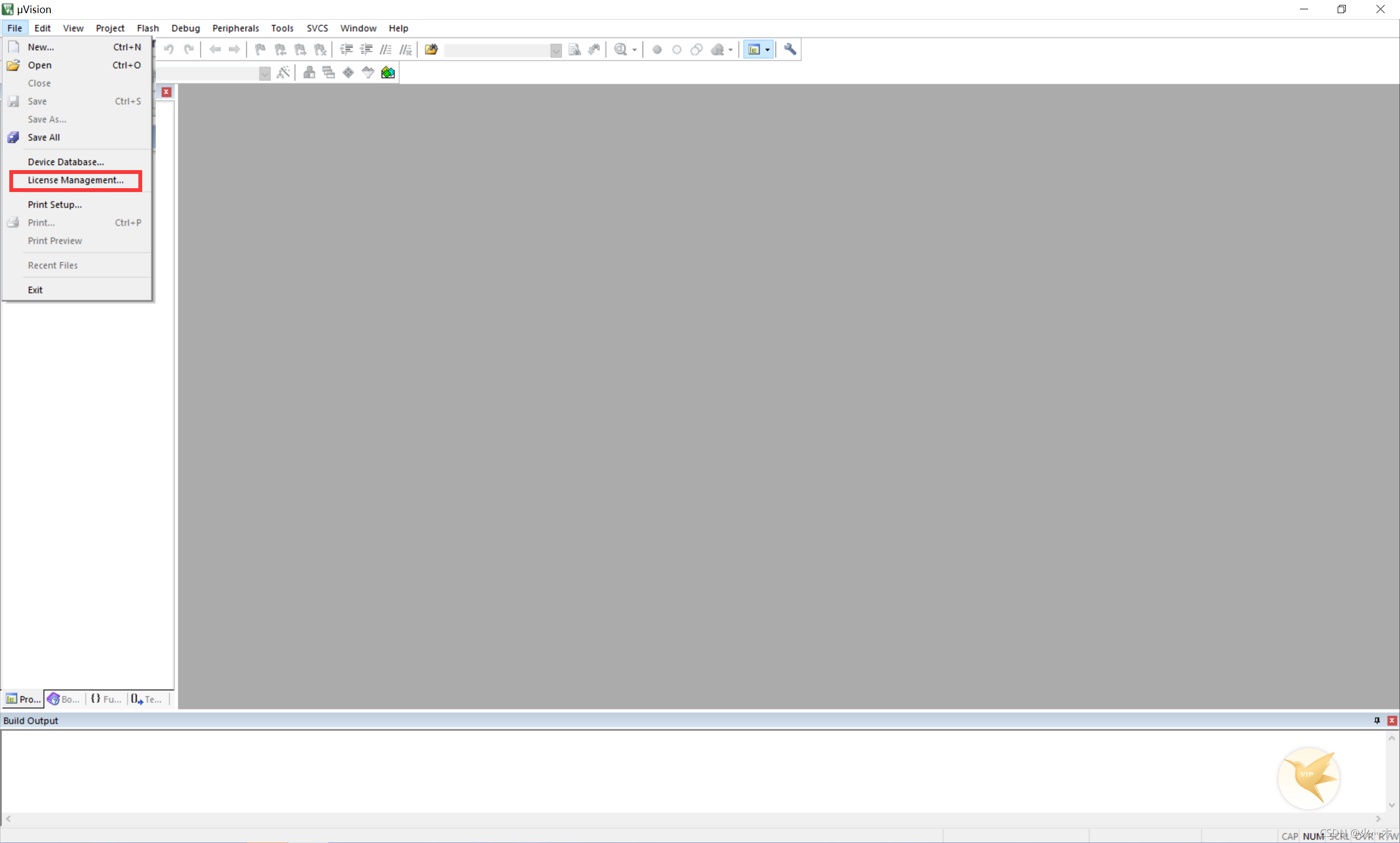Click the Project tab at panel bottom

24,699
